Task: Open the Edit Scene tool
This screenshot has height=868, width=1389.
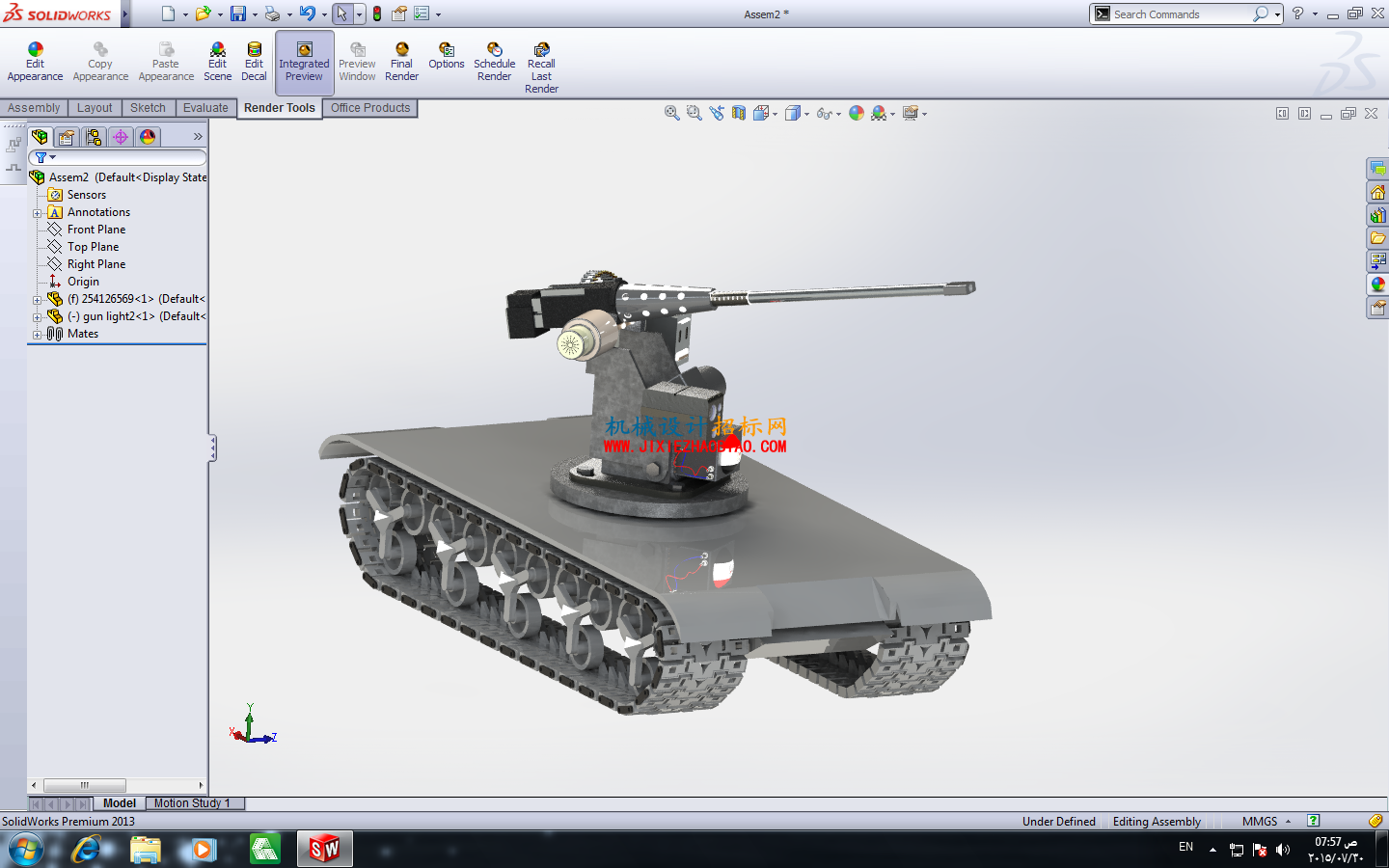Action: pyautogui.click(x=217, y=62)
